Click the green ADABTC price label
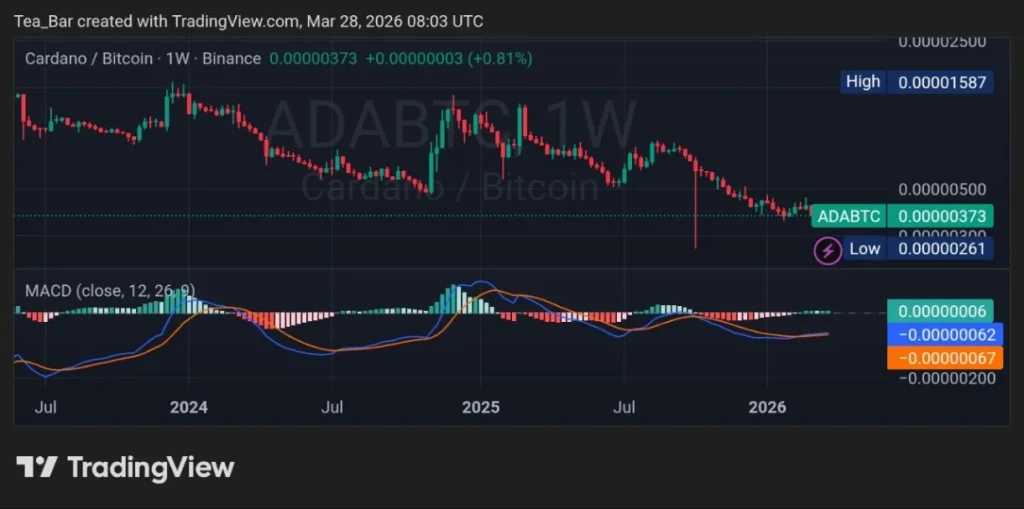The image size is (1024, 509). (849, 216)
